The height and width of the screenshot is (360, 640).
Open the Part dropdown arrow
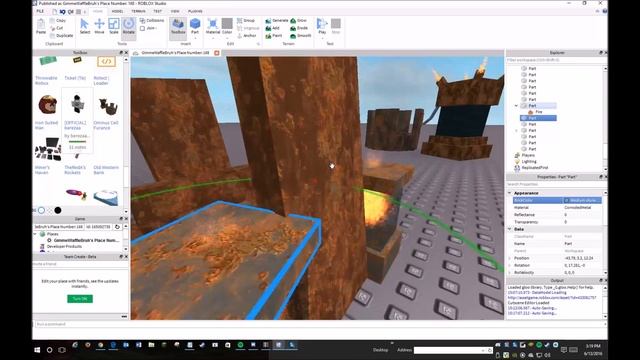point(195,38)
